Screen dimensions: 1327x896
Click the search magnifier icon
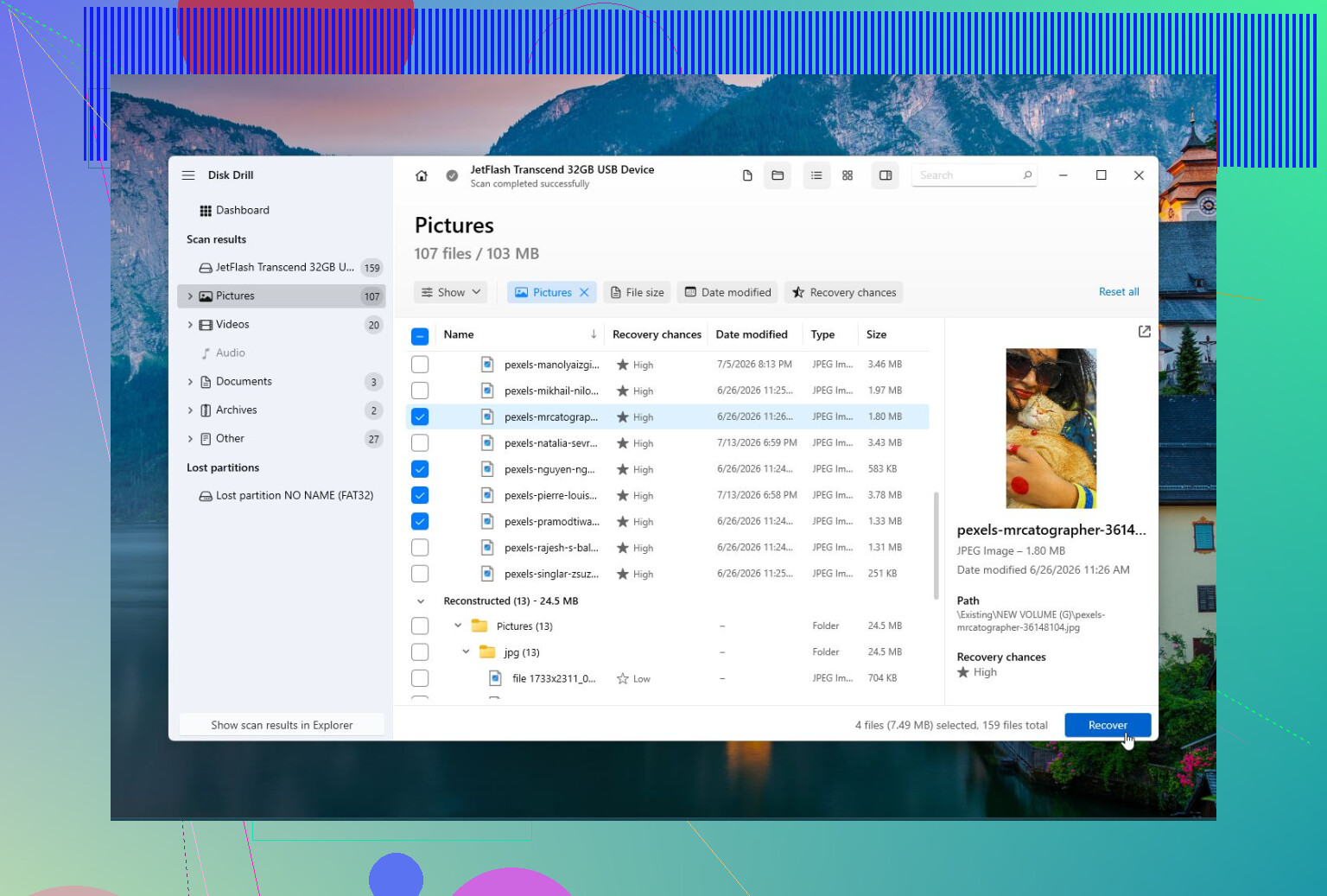(1027, 175)
